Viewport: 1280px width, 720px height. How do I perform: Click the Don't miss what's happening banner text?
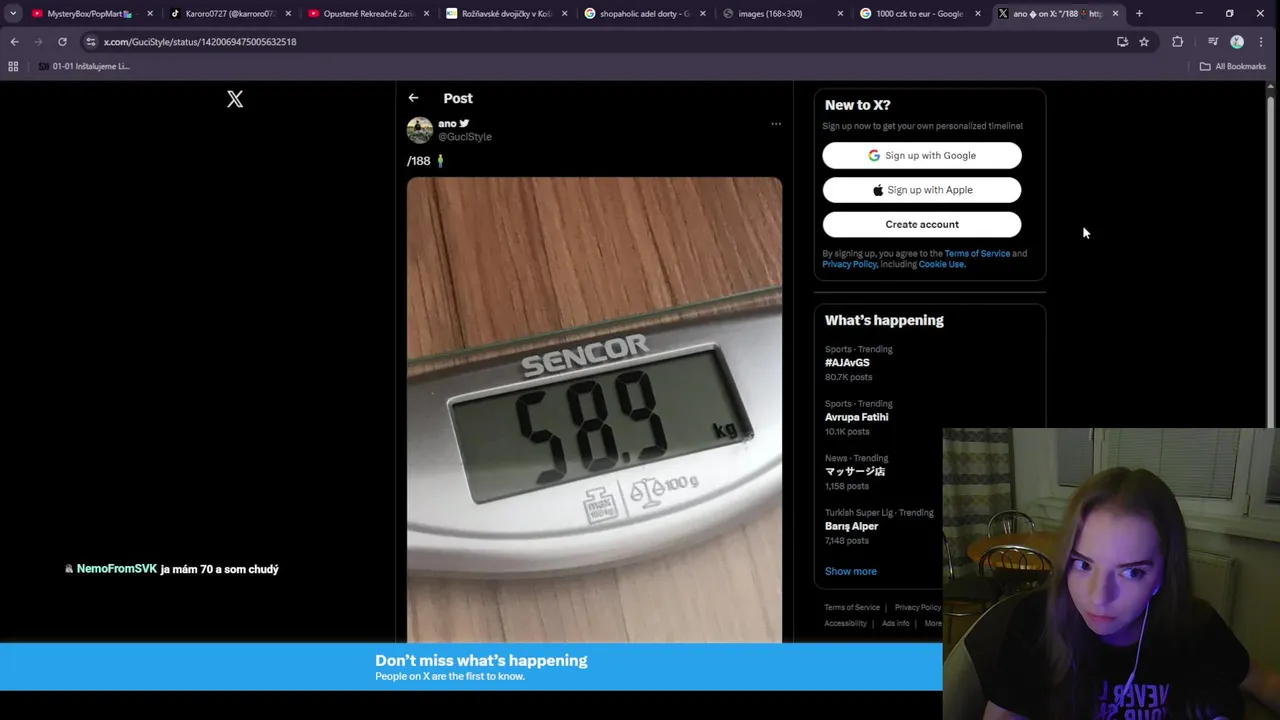tap(481, 660)
